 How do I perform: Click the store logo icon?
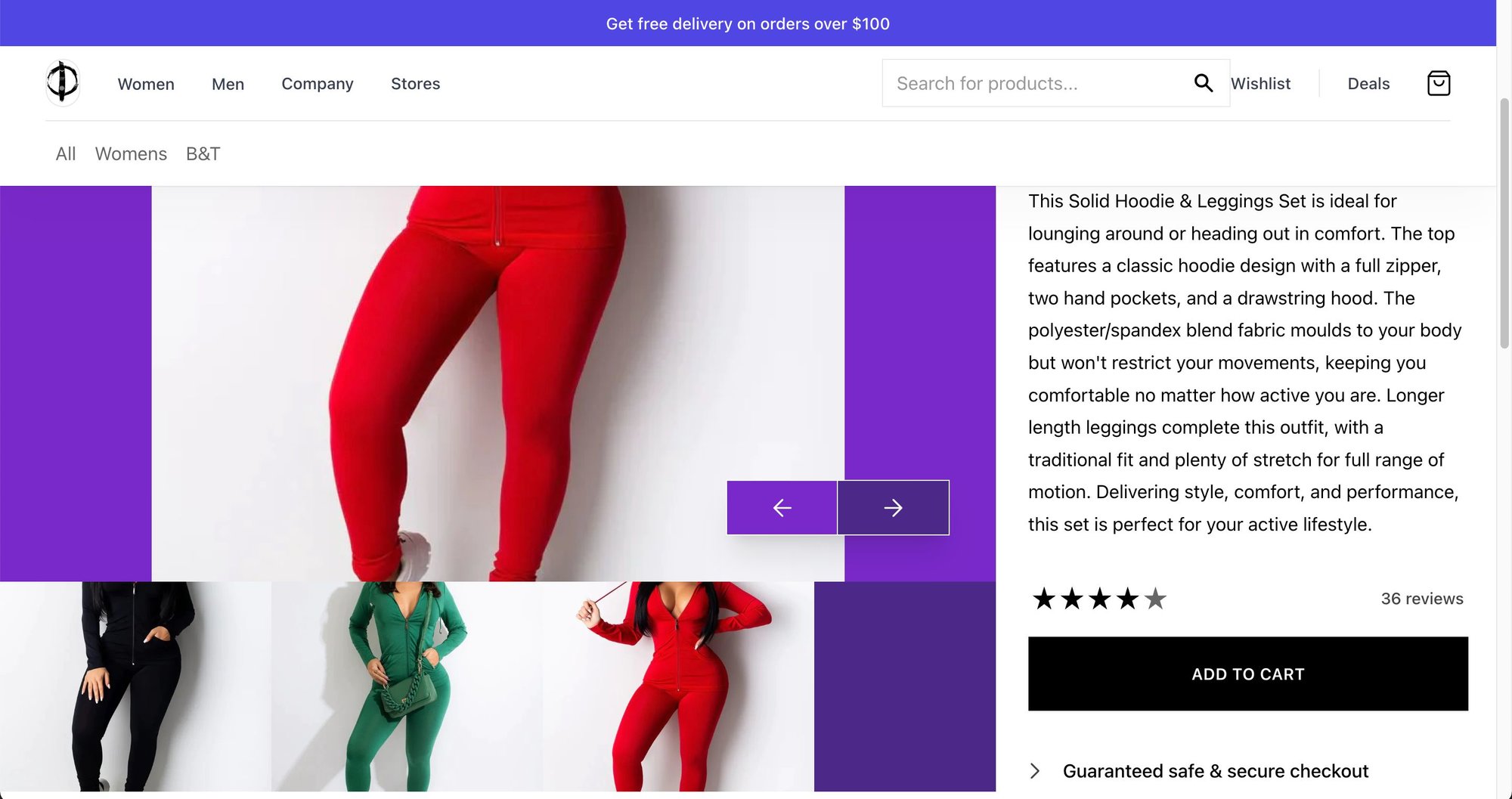click(63, 82)
